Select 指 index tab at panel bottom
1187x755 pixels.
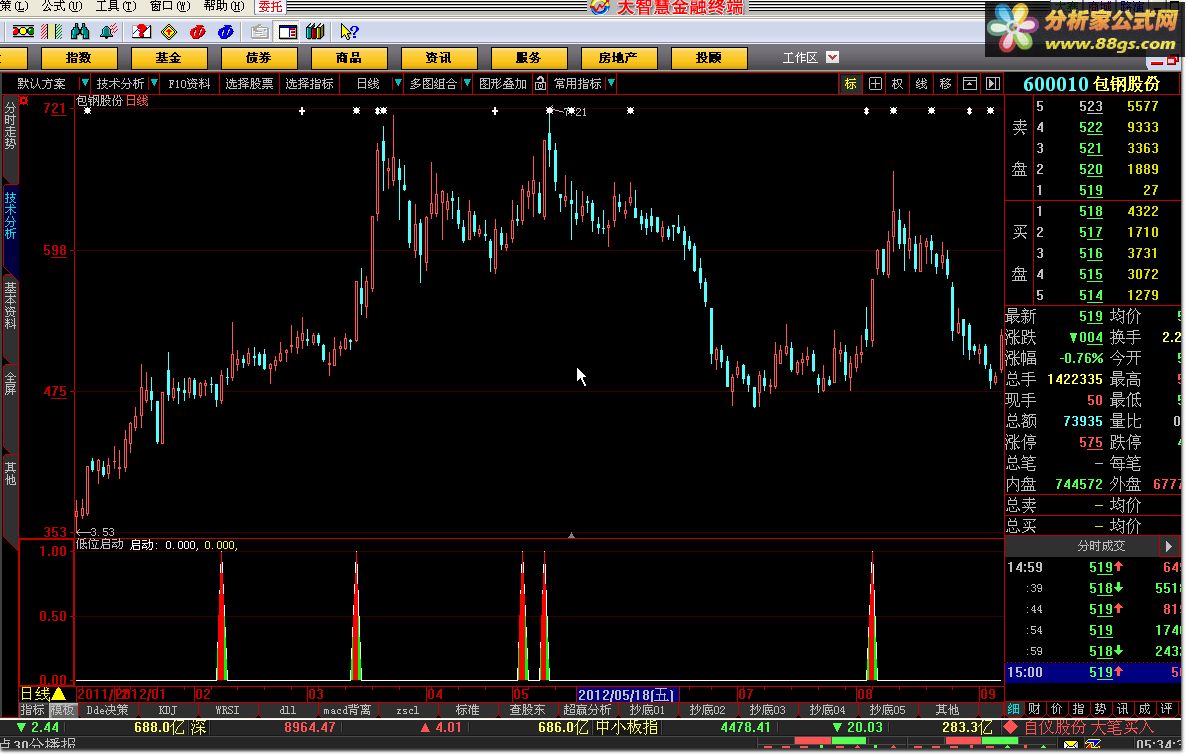coord(1079,709)
